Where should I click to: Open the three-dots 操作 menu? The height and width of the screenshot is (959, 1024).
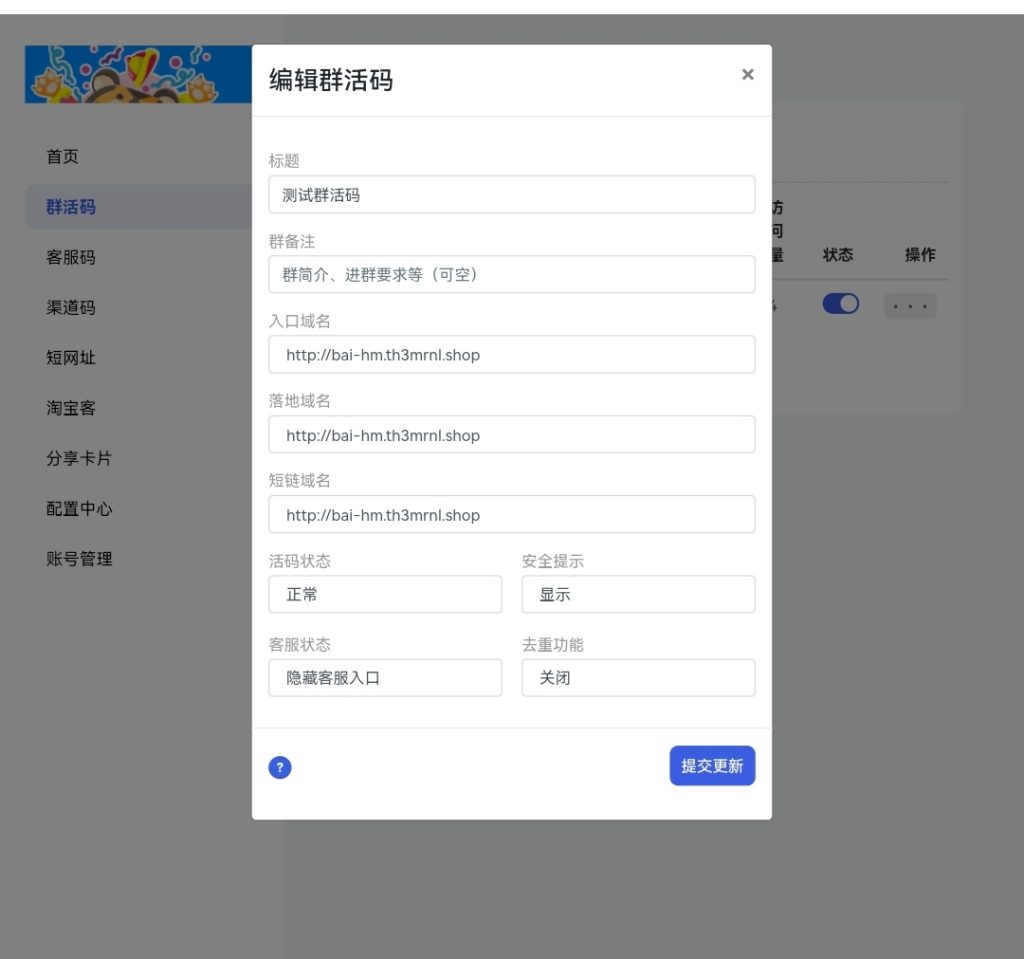[910, 306]
